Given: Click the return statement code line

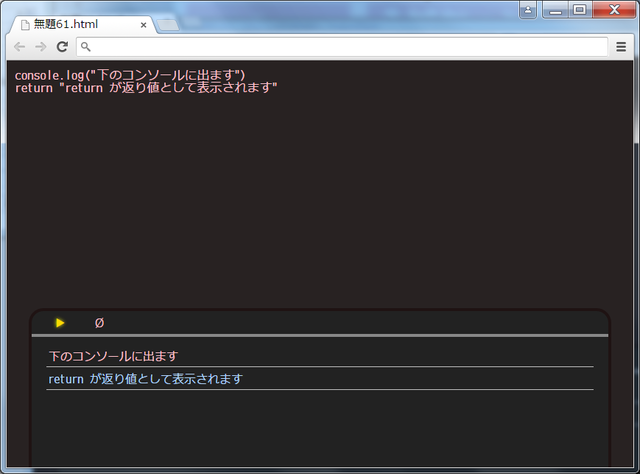Looking at the screenshot, I should 146,87.
